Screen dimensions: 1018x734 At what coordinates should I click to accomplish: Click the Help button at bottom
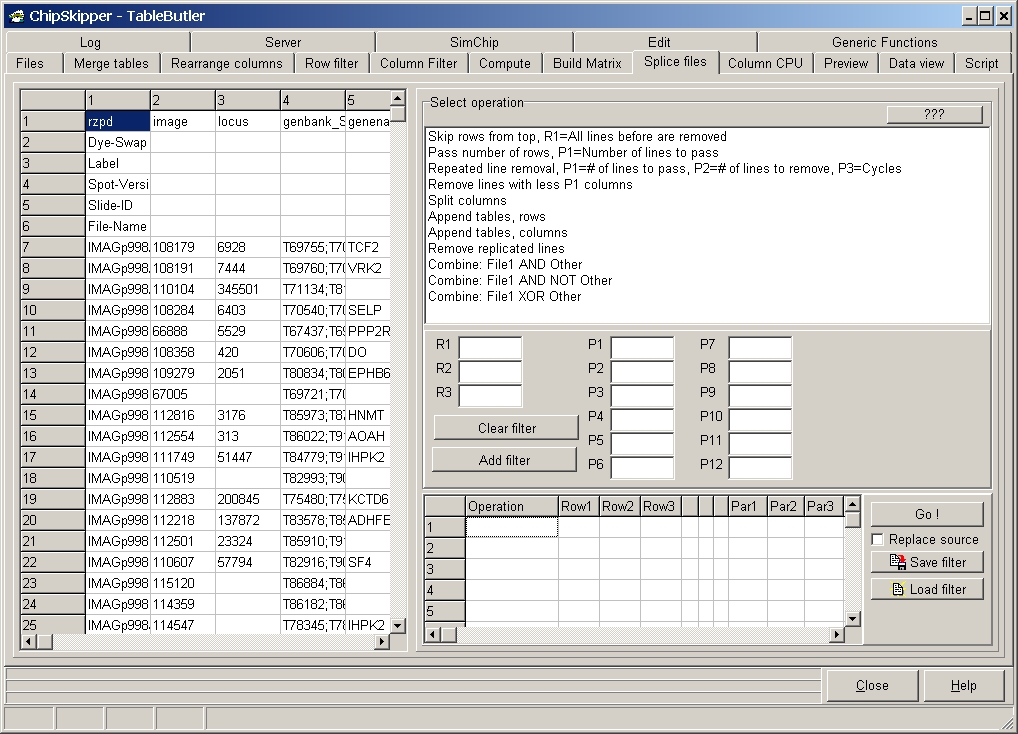coord(963,685)
